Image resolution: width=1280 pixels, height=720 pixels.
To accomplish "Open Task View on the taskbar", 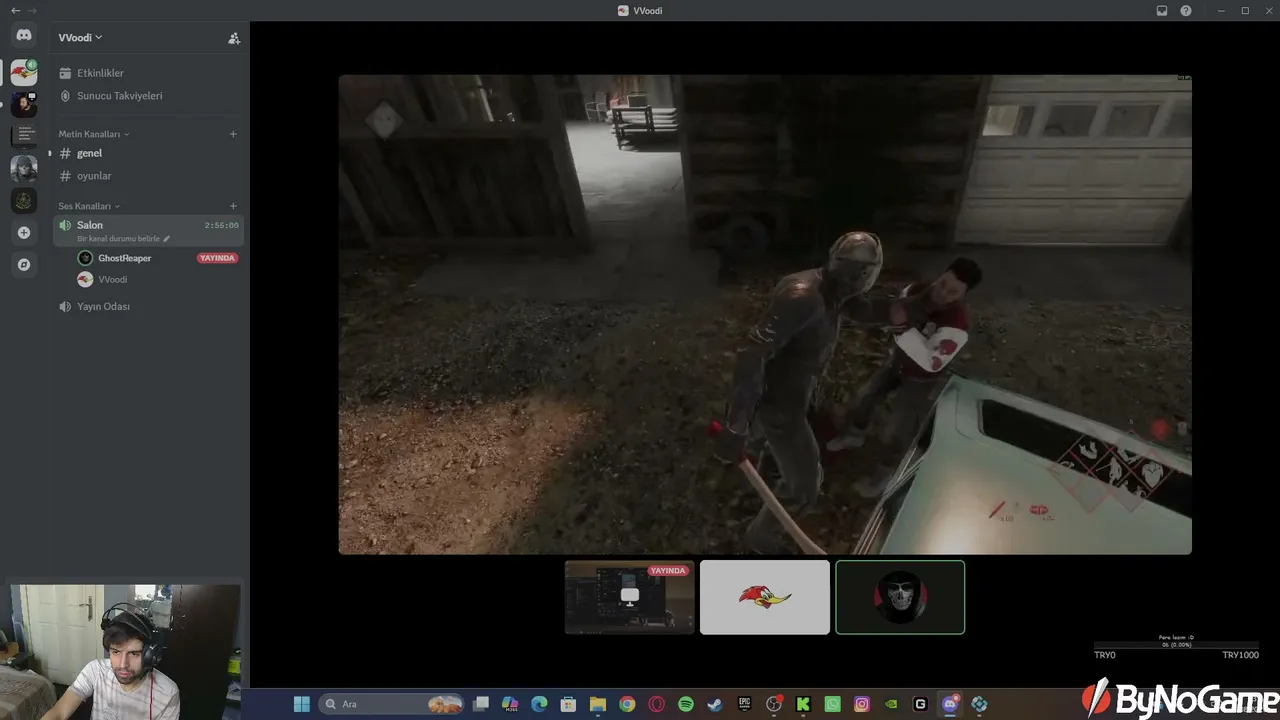I will click(x=481, y=704).
